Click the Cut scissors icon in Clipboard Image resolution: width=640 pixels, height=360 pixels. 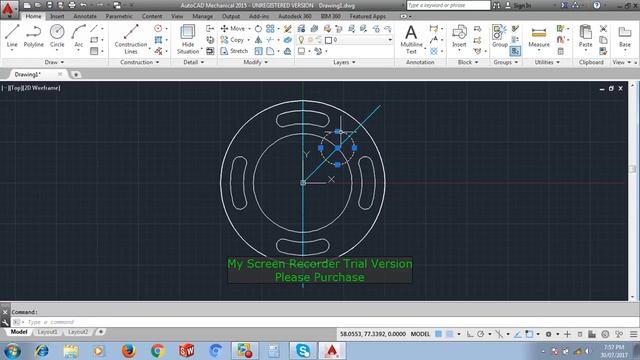pyautogui.click(x=603, y=29)
